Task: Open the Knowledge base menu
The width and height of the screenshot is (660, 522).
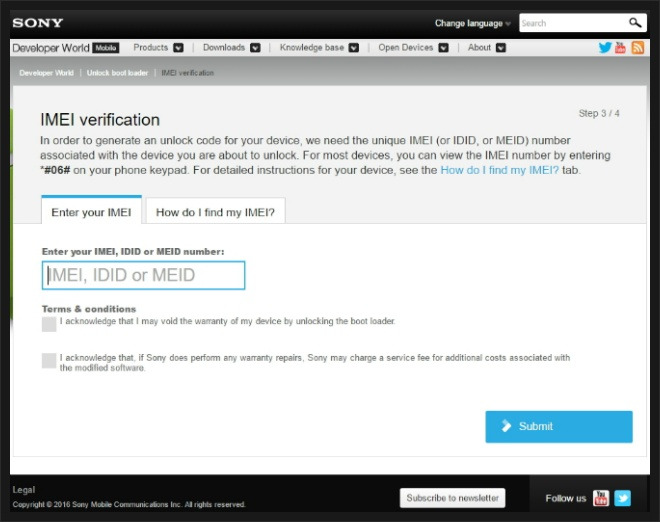Action: pos(312,48)
